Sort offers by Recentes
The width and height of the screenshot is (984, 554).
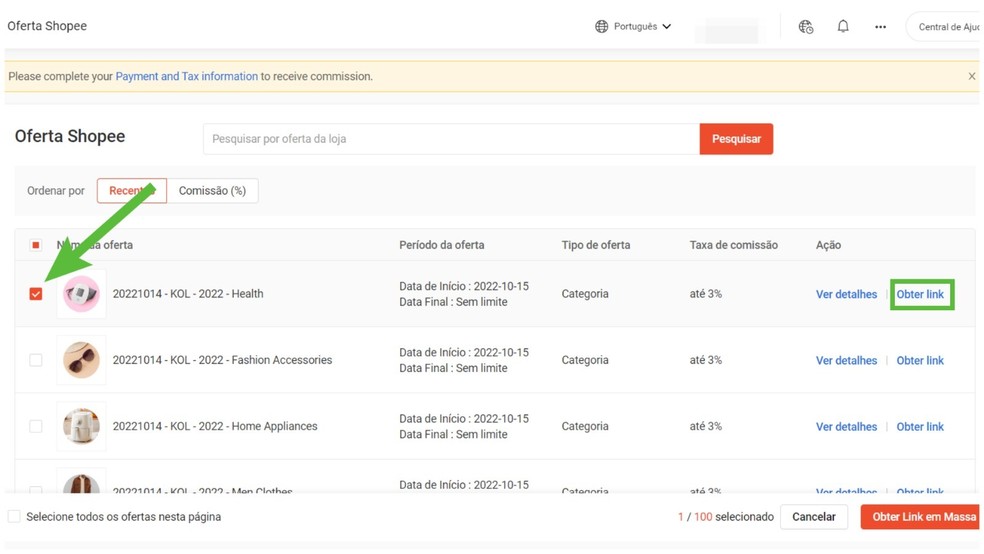pos(132,191)
